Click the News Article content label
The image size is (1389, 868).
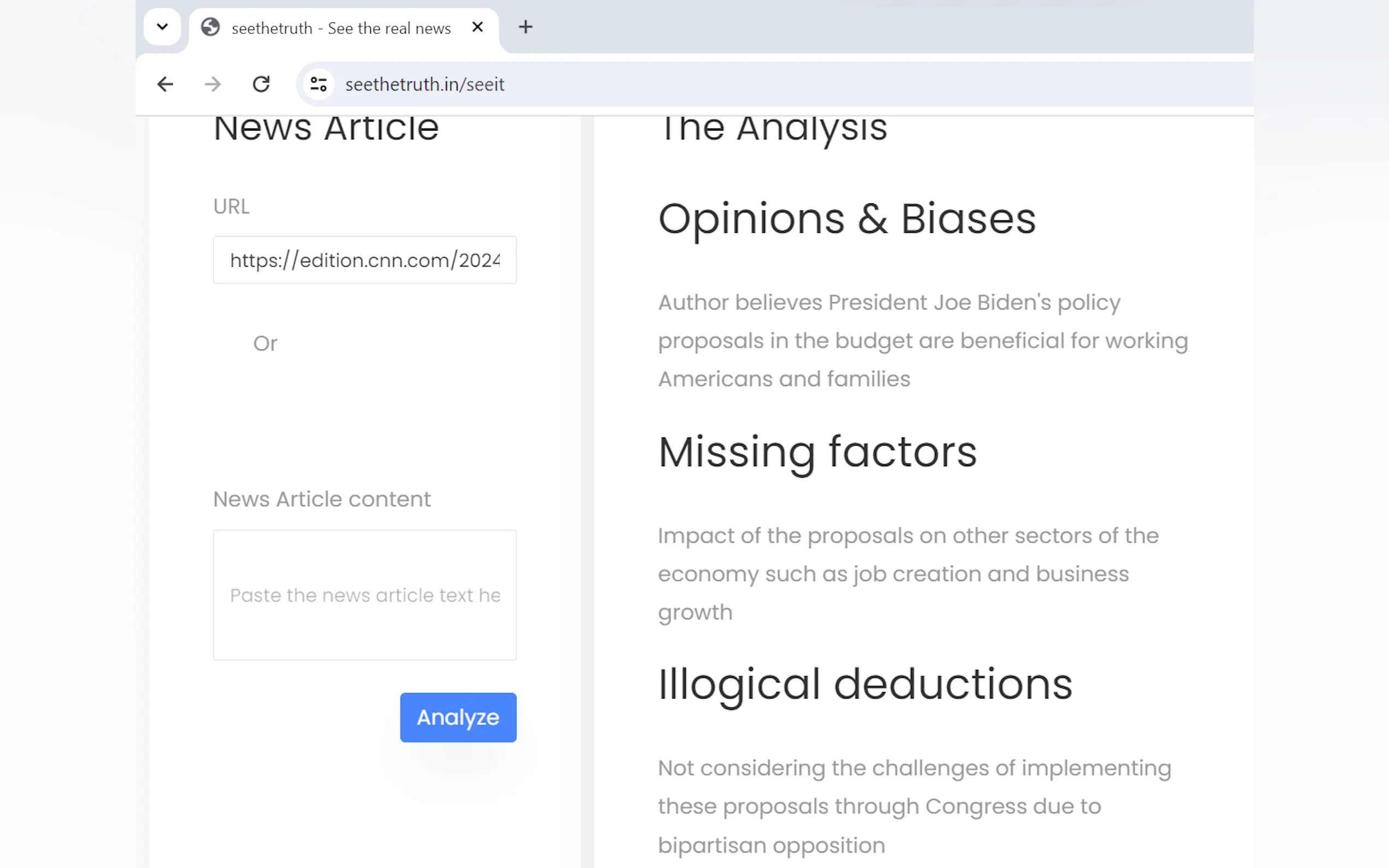point(322,500)
